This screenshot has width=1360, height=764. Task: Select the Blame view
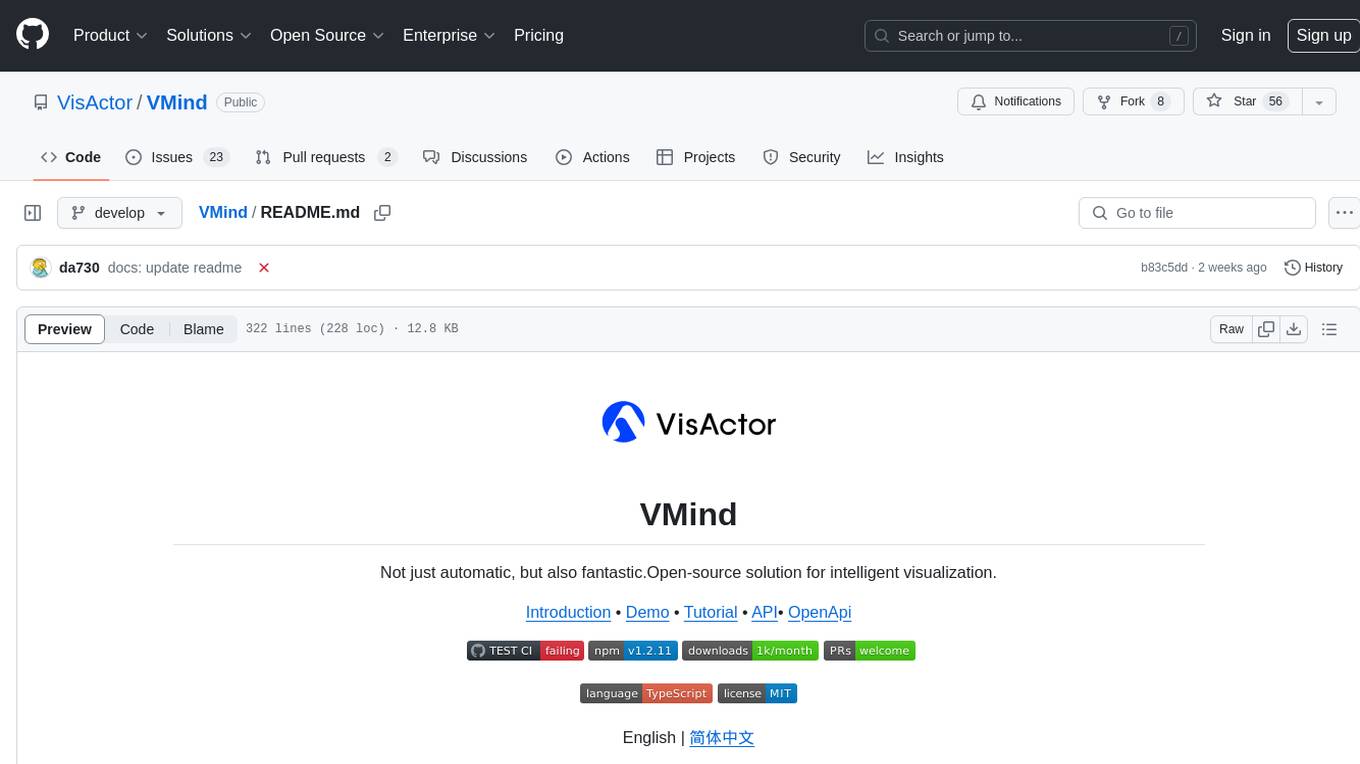click(203, 329)
